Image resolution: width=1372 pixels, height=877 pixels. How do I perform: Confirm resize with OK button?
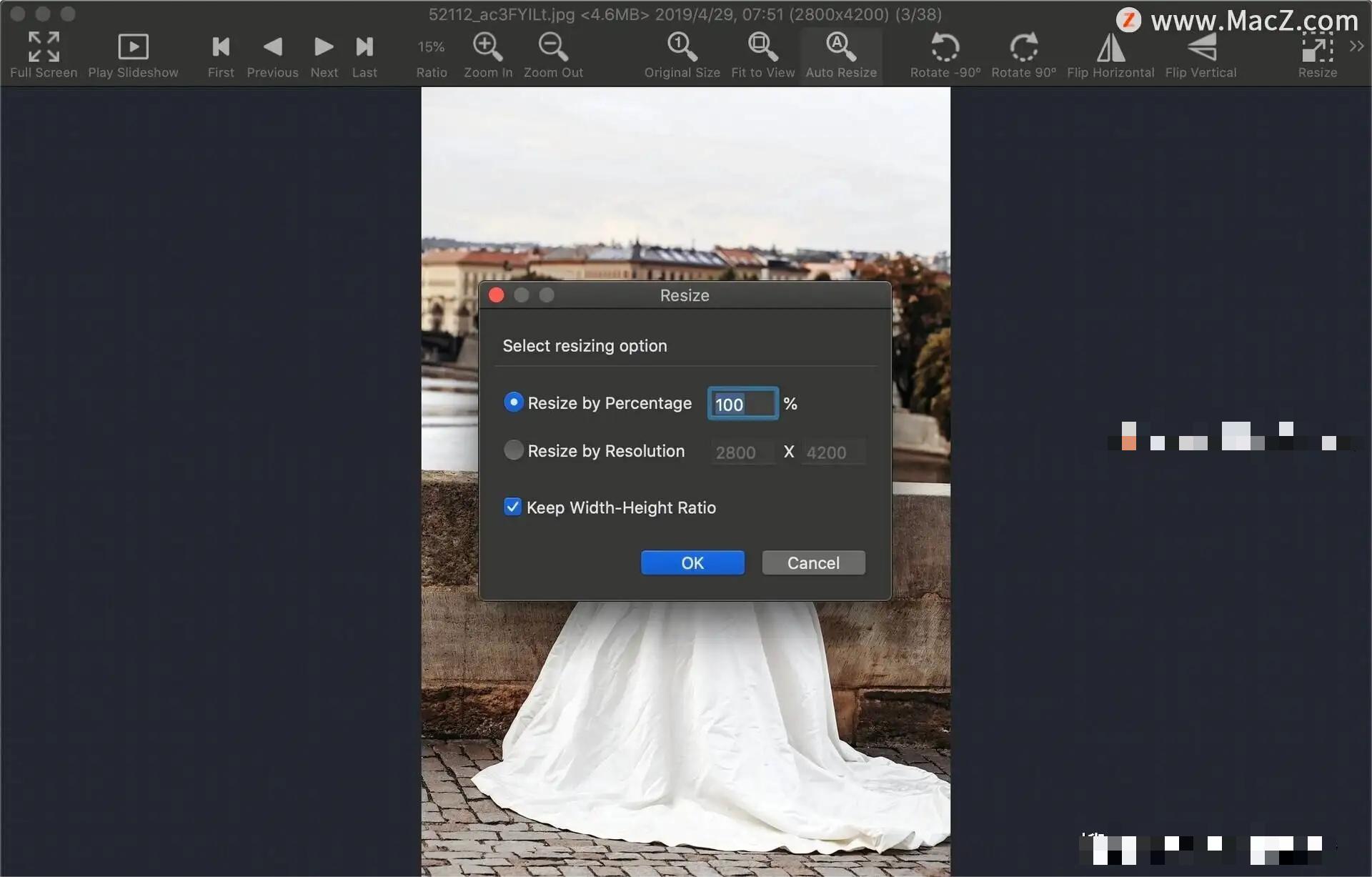pos(692,563)
